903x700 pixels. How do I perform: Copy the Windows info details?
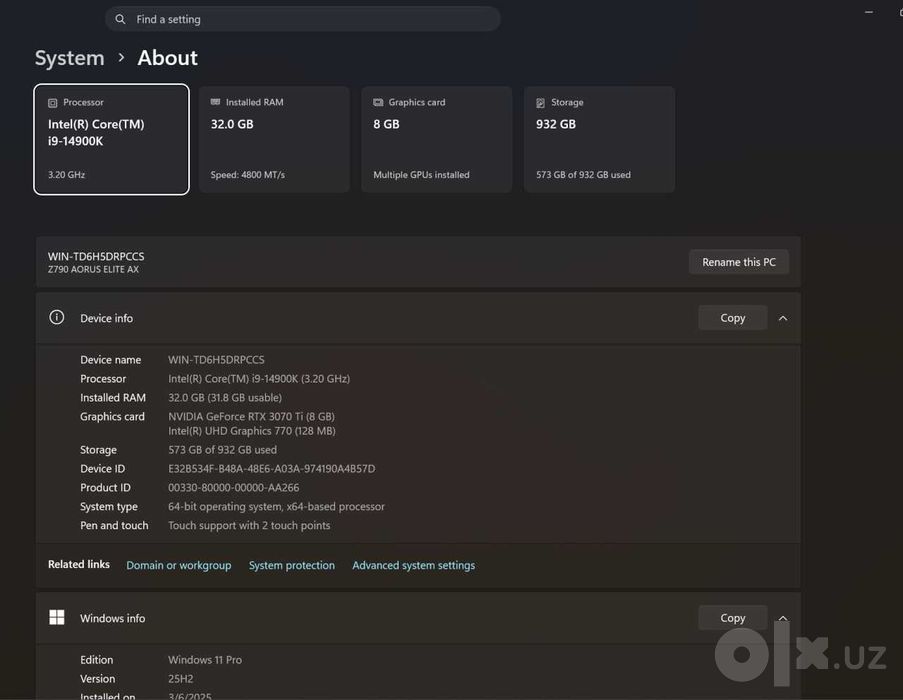[733, 618]
